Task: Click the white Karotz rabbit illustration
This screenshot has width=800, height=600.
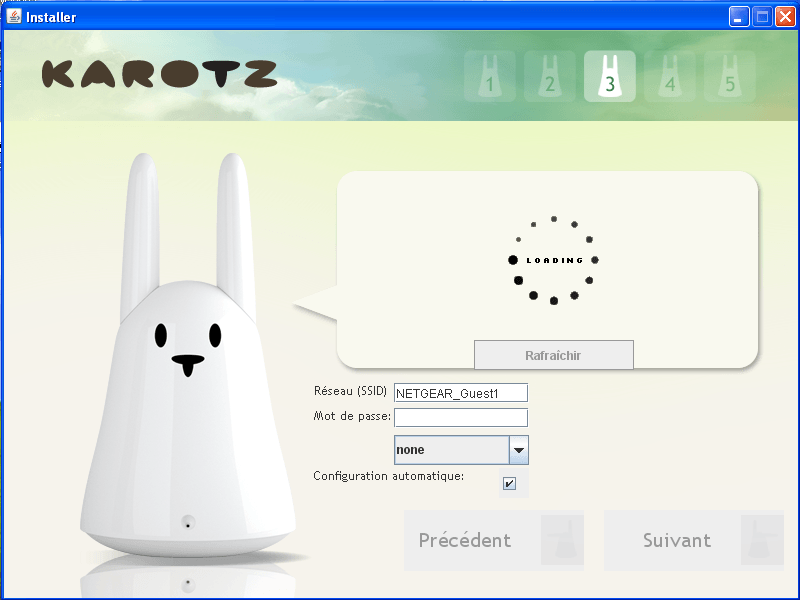Action: click(x=188, y=357)
